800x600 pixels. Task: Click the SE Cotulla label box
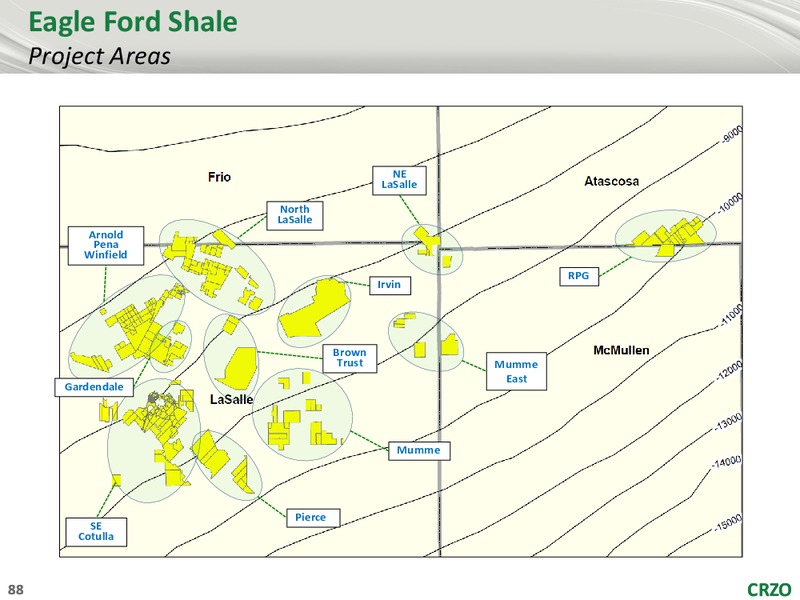[x=96, y=532]
